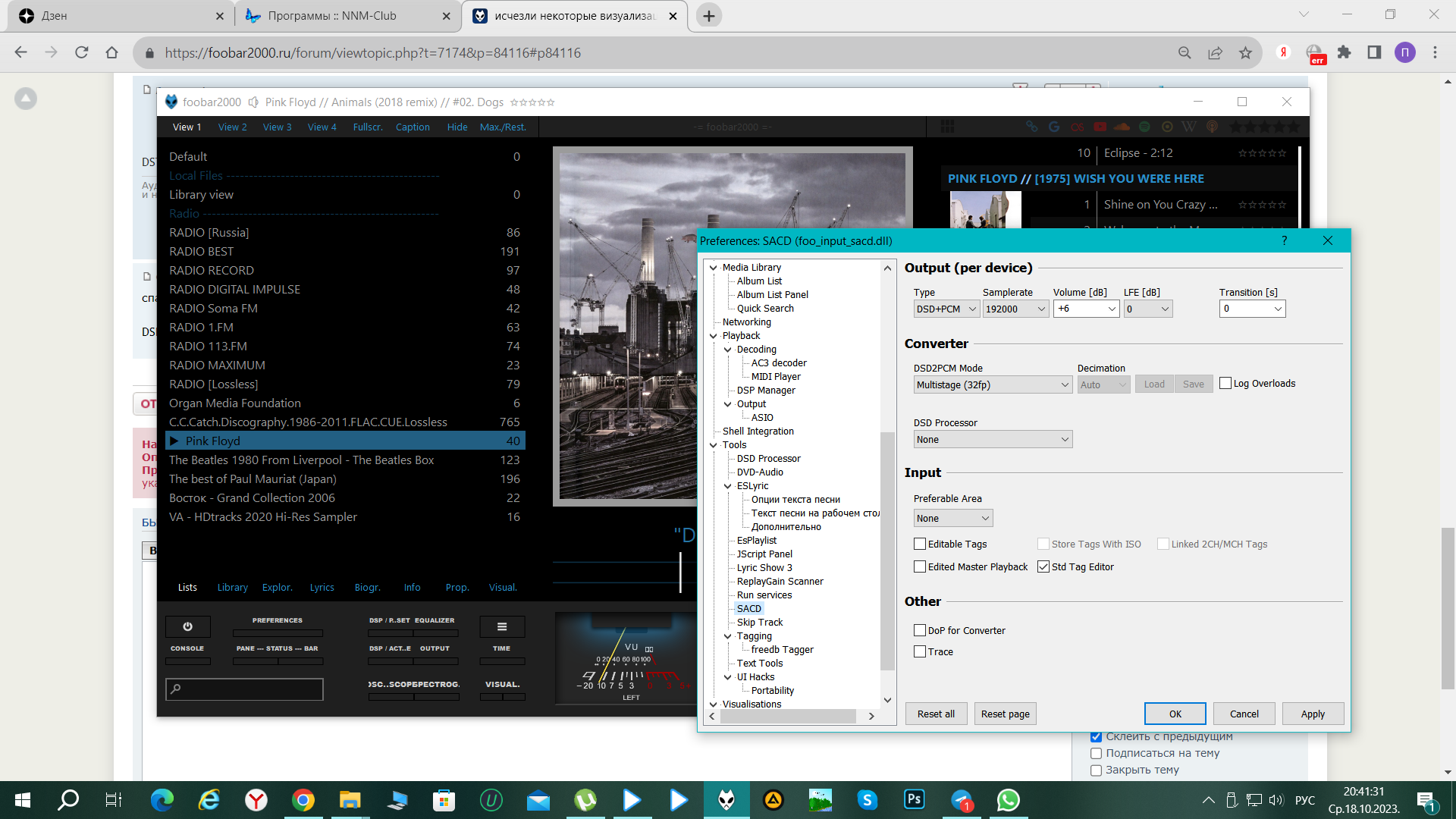Open the hamburger menu button above TIME
Image resolution: width=1456 pixels, height=819 pixels.
(501, 626)
